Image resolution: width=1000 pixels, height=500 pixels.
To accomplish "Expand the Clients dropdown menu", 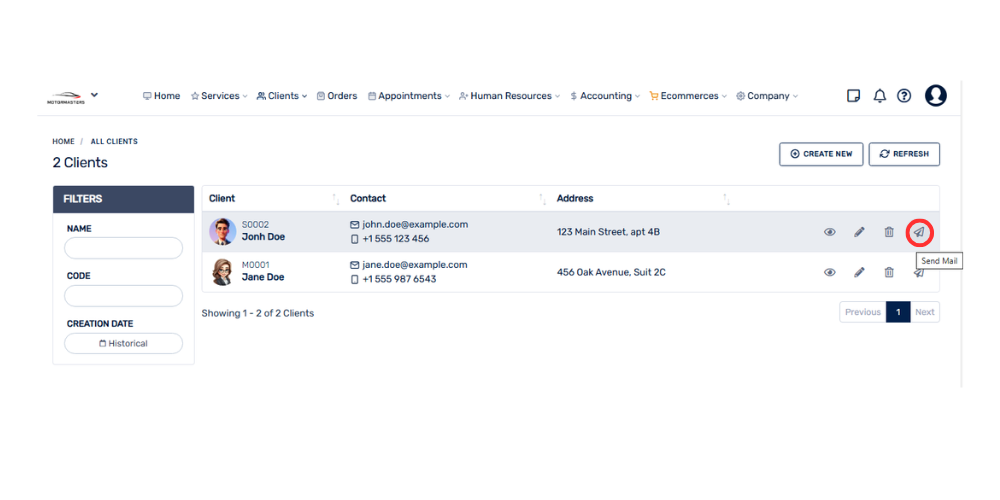I will click(282, 96).
